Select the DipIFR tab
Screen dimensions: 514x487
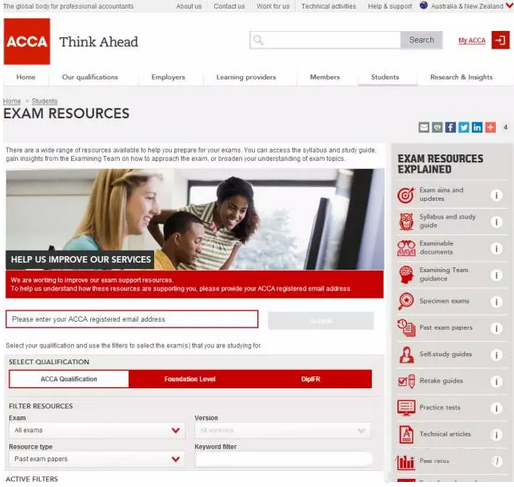311,379
